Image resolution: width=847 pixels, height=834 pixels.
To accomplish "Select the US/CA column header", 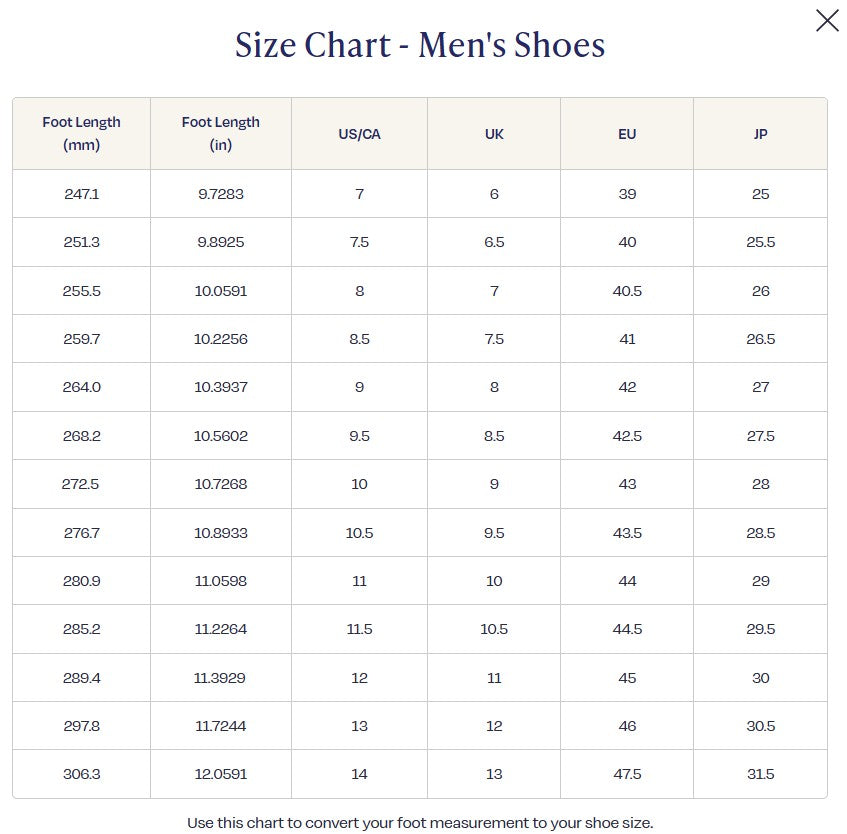I will [359, 134].
